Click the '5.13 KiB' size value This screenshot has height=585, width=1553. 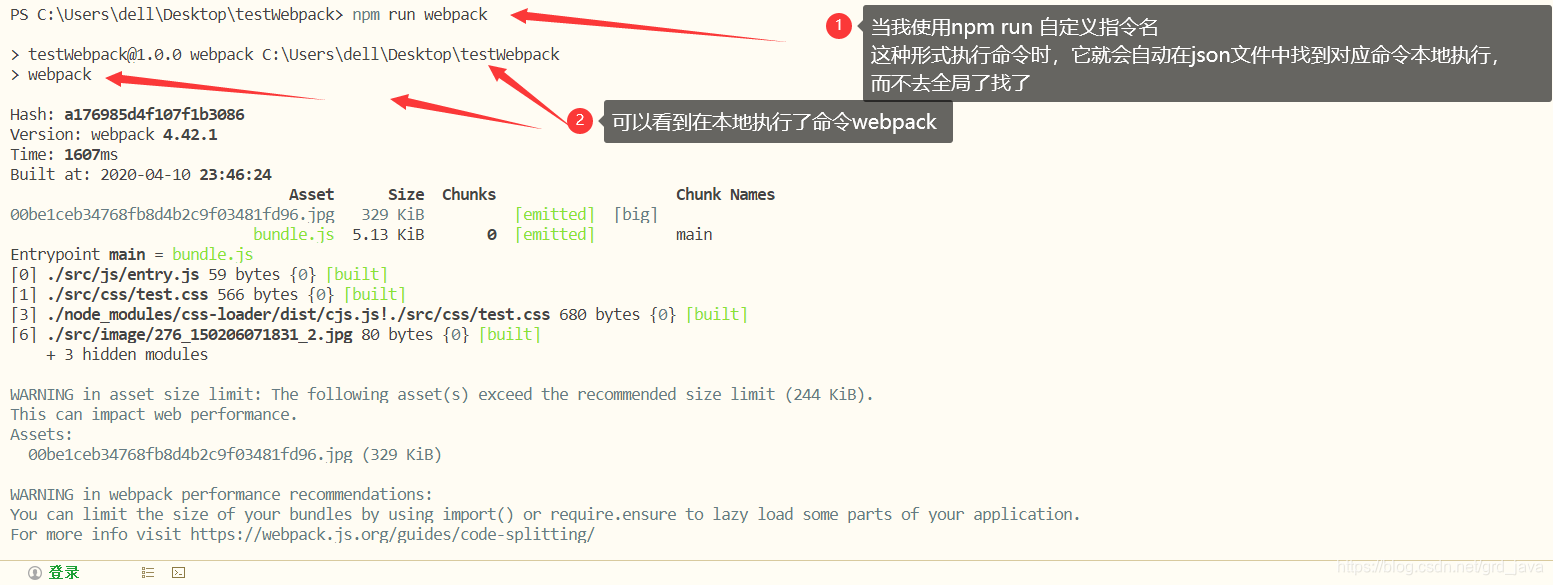388,234
